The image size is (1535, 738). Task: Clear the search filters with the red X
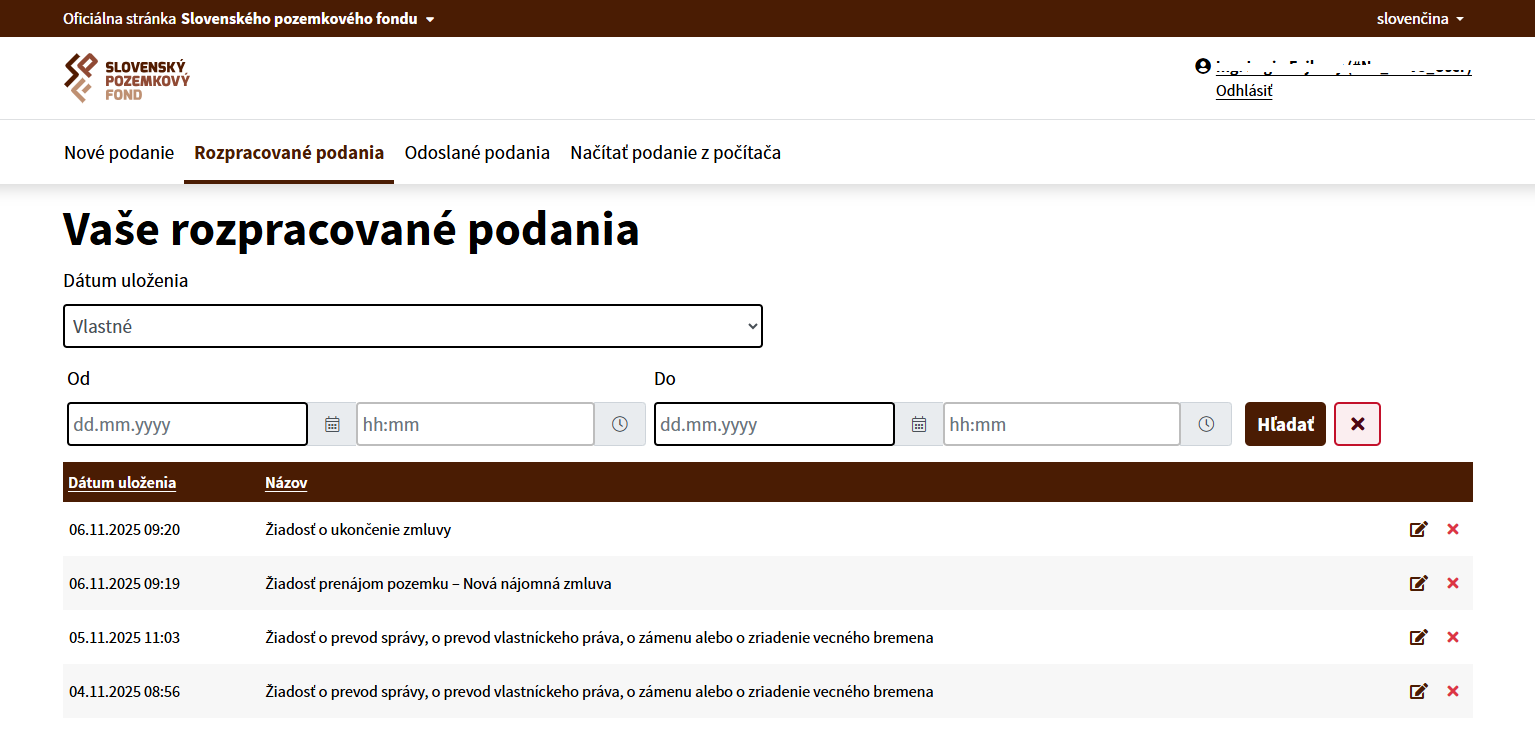(x=1357, y=424)
